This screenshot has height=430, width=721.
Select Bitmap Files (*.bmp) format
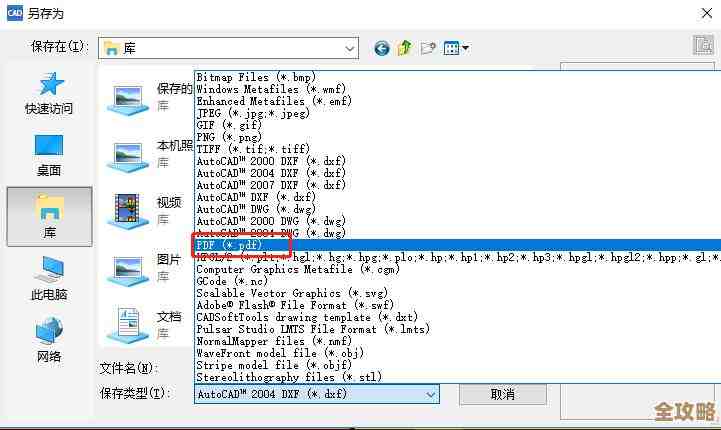pyautogui.click(x=256, y=77)
